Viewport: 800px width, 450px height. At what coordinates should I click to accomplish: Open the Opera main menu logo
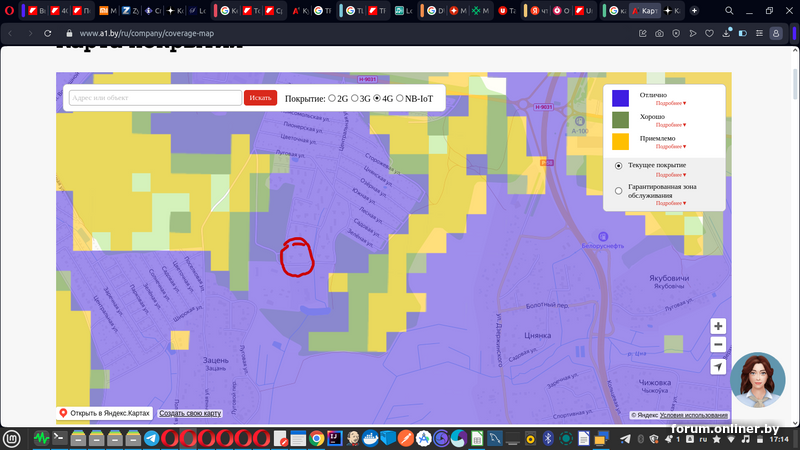tap(9, 11)
